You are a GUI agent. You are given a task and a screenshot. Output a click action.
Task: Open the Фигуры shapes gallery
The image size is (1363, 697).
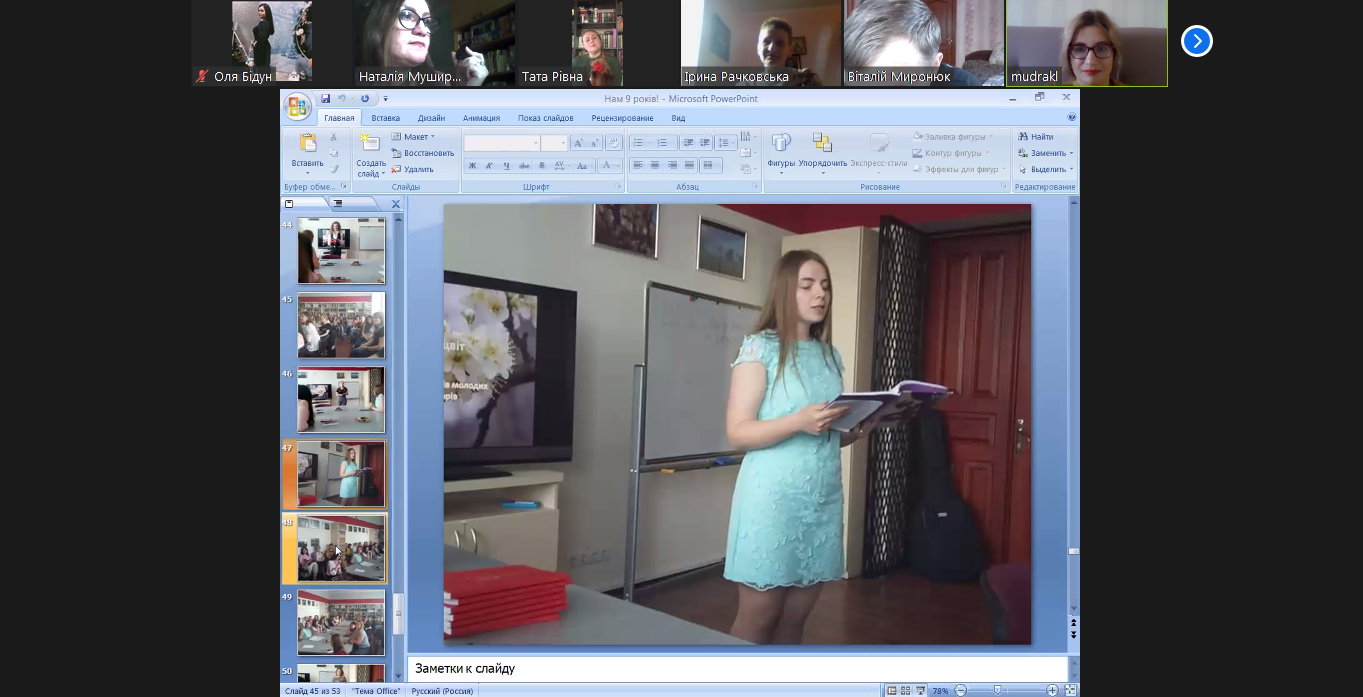click(x=781, y=151)
